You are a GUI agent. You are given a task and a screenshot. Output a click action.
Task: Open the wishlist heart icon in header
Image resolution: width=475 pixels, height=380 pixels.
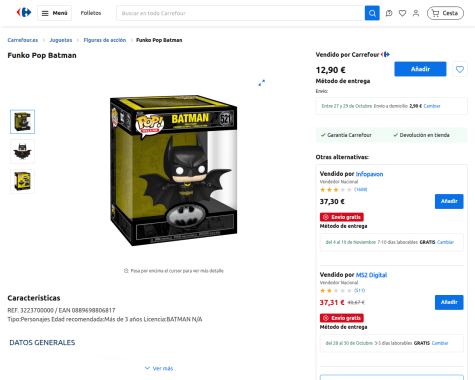[402, 13]
